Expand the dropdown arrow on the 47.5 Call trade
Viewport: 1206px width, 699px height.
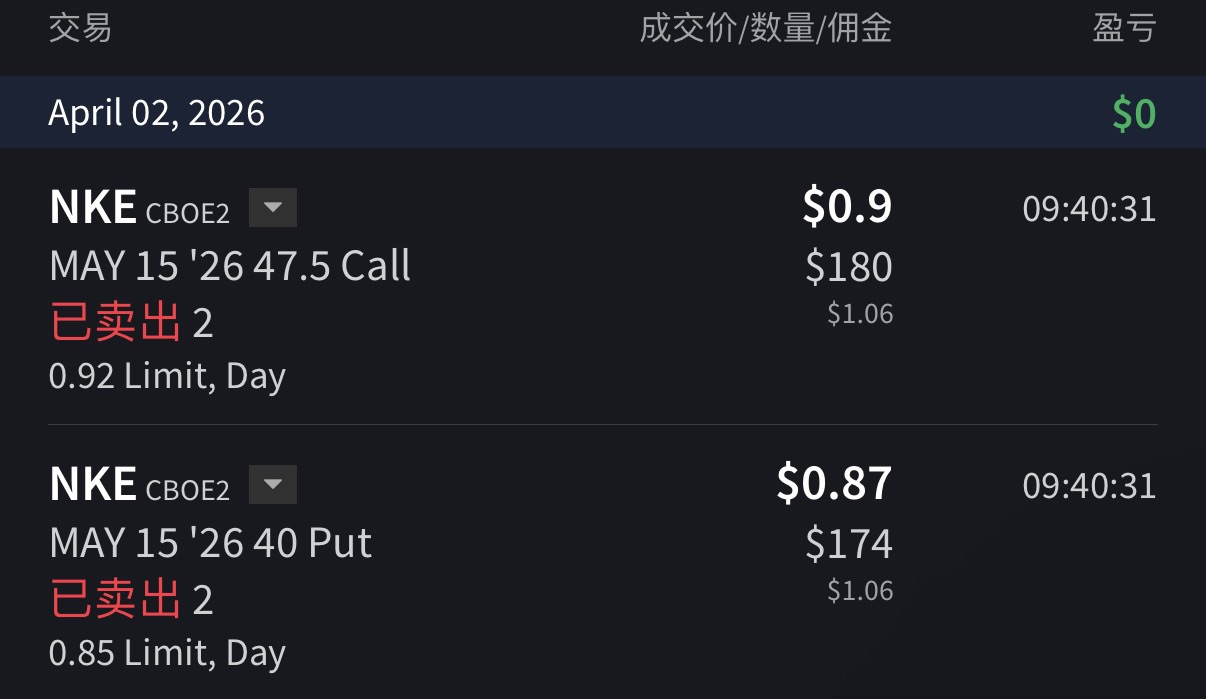tap(273, 209)
